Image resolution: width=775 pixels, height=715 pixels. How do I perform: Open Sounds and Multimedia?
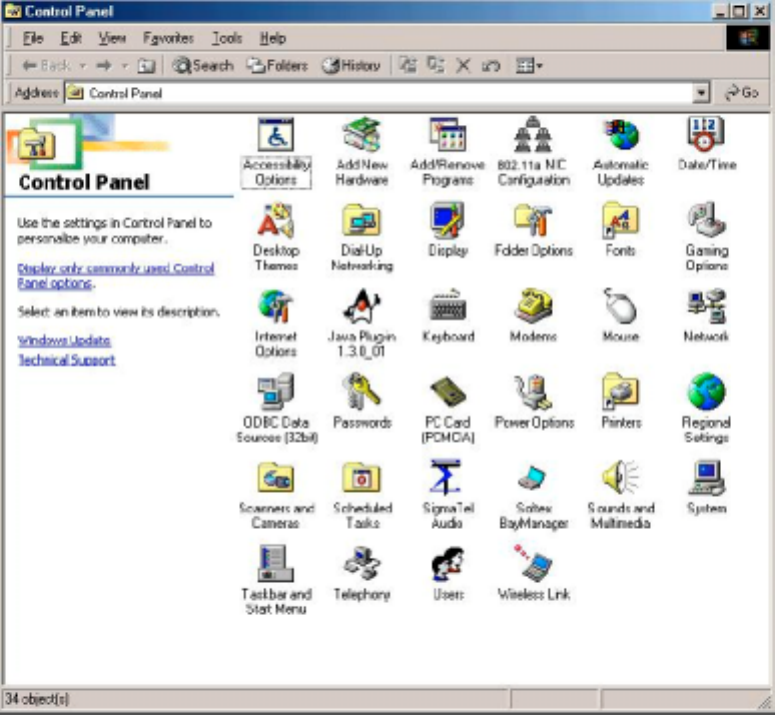tap(620, 495)
